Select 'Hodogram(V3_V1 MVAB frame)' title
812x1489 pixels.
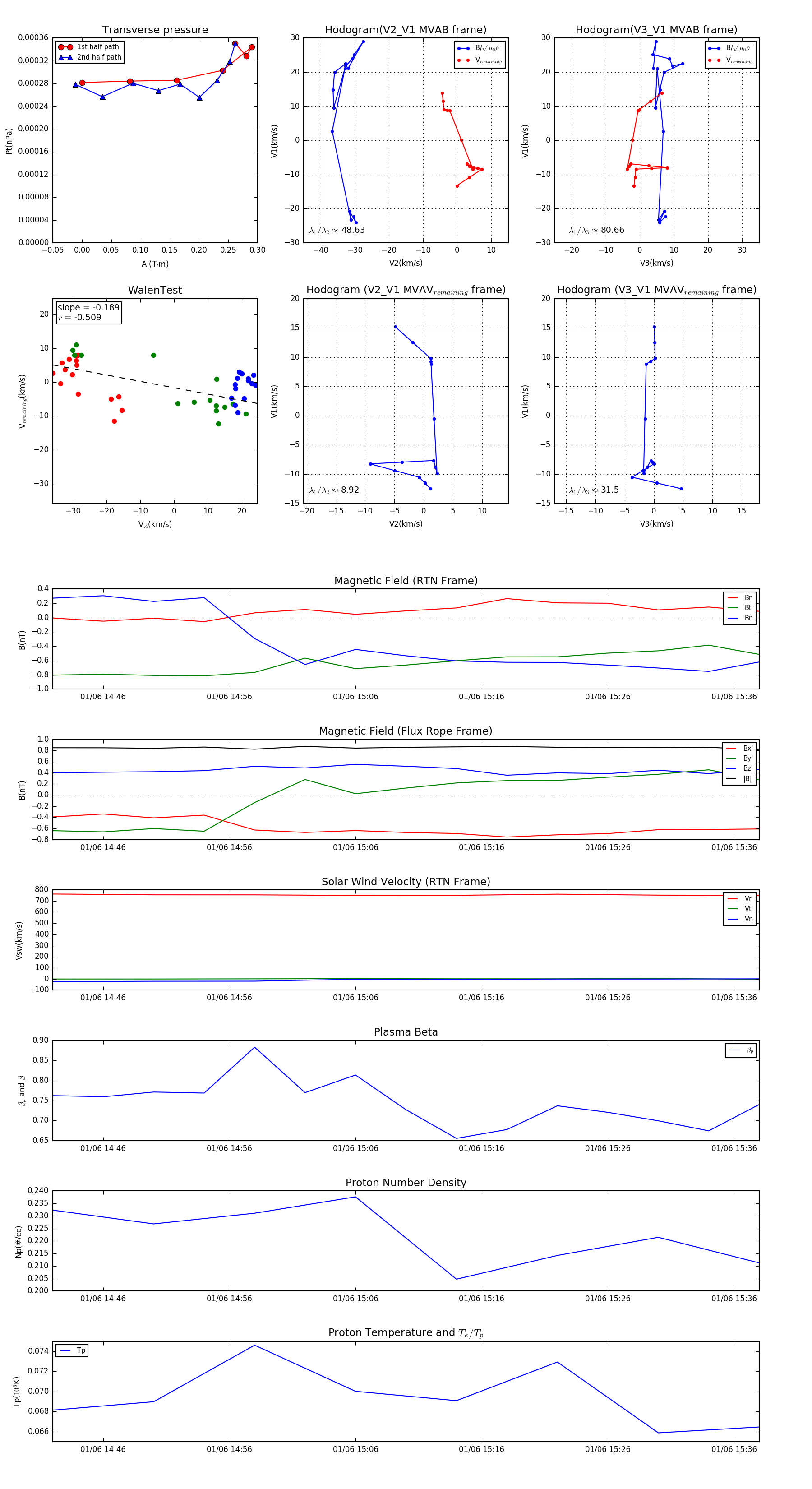[x=656, y=29]
